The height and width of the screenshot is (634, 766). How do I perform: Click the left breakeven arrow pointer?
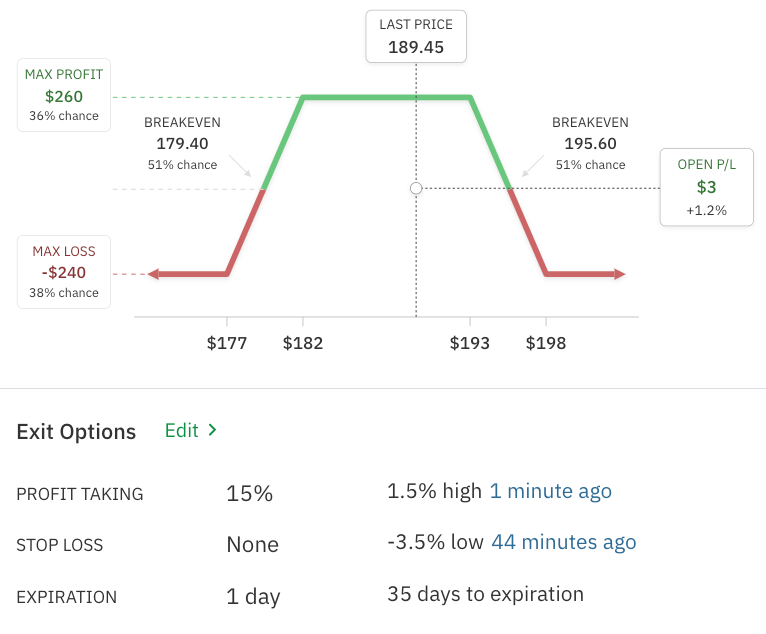pyautogui.click(x=240, y=166)
